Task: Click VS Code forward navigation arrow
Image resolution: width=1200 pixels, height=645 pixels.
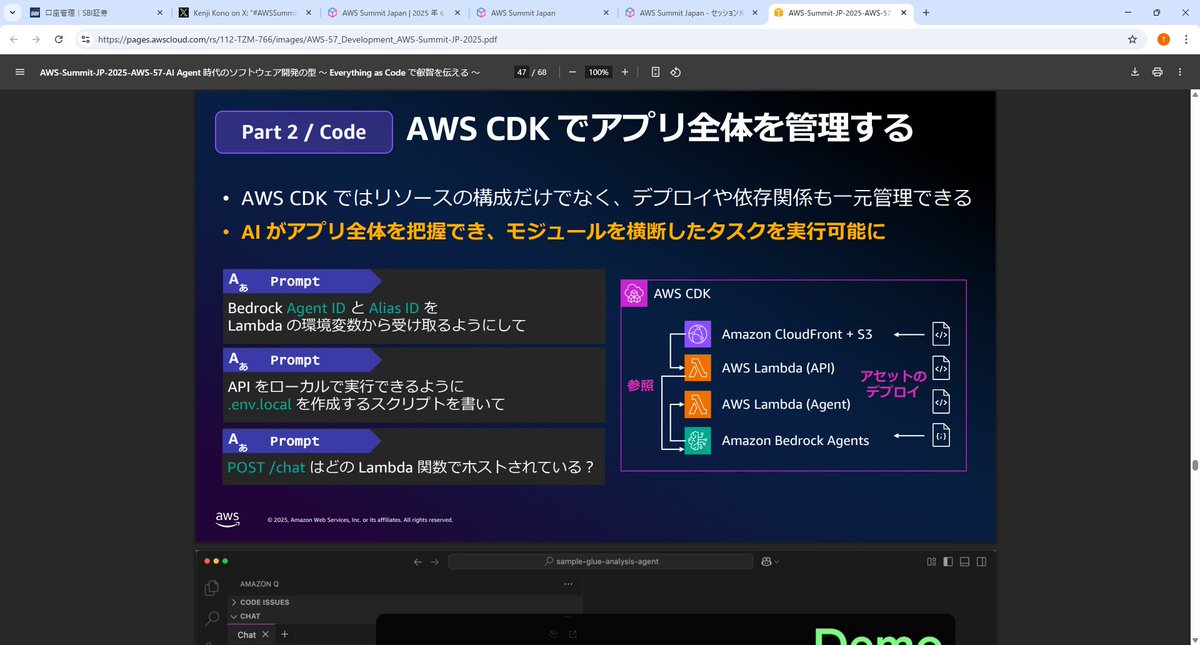Action: pos(434,561)
